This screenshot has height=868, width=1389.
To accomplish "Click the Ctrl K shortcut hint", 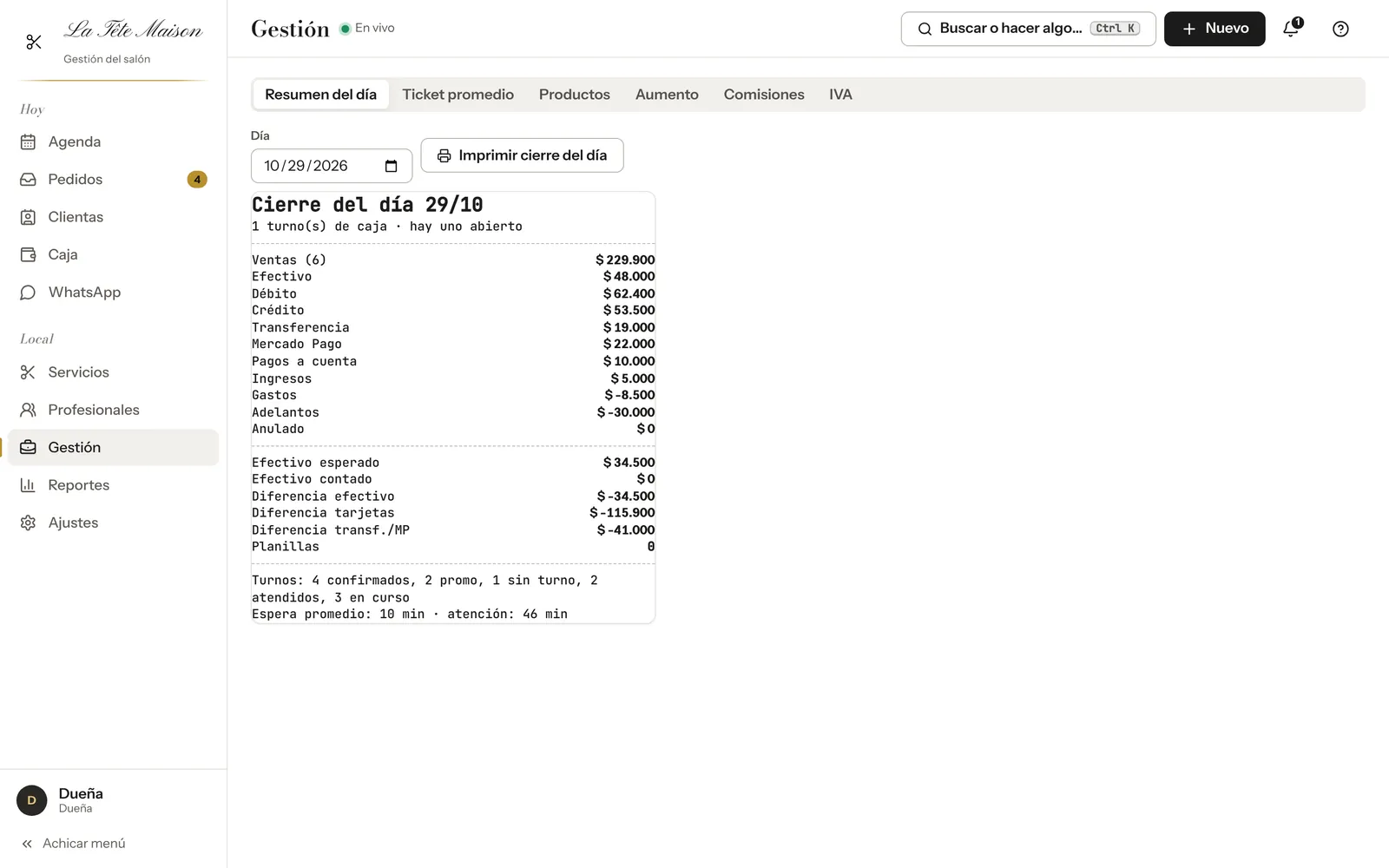I will point(1115,29).
